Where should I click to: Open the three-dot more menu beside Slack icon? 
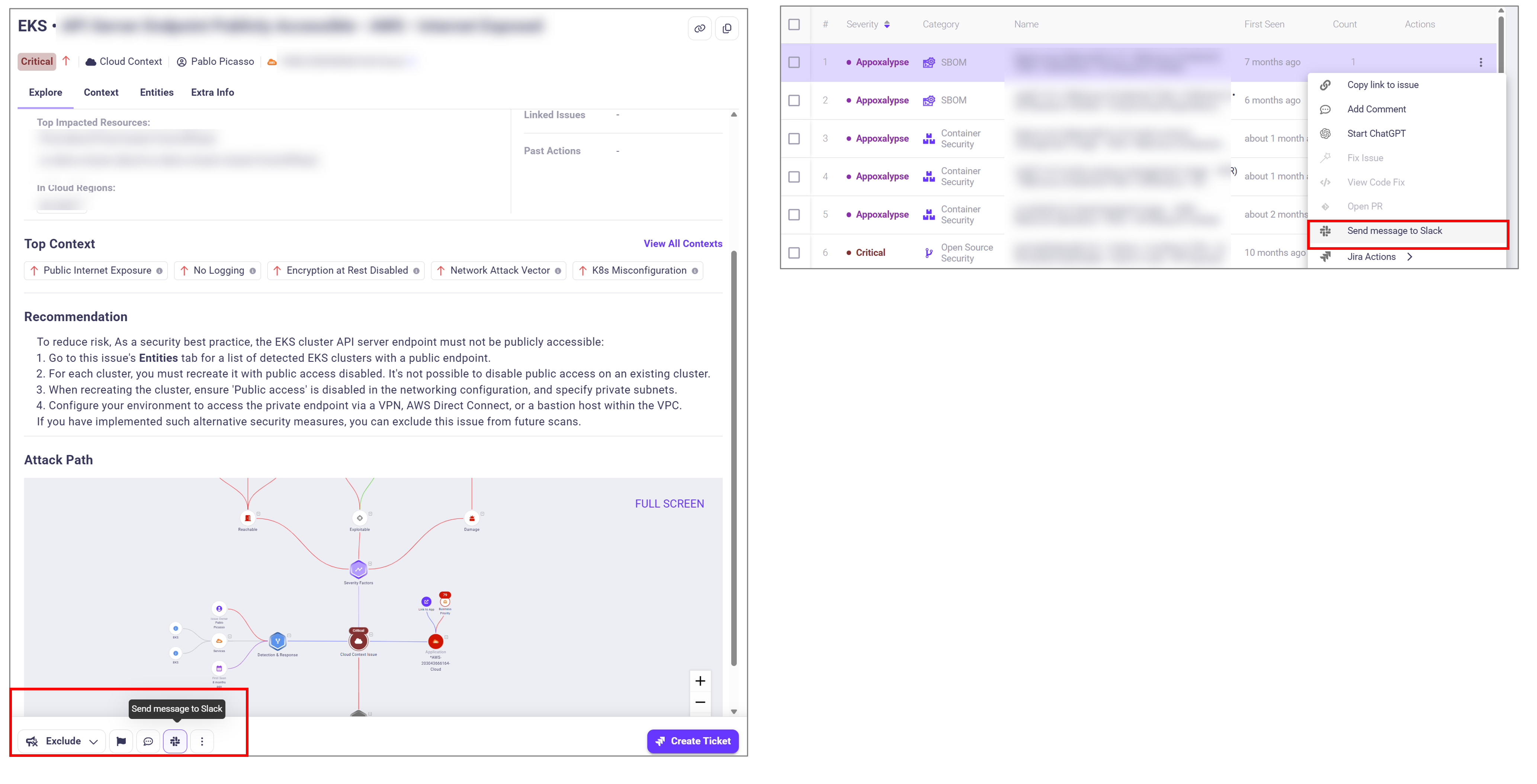pos(202,741)
